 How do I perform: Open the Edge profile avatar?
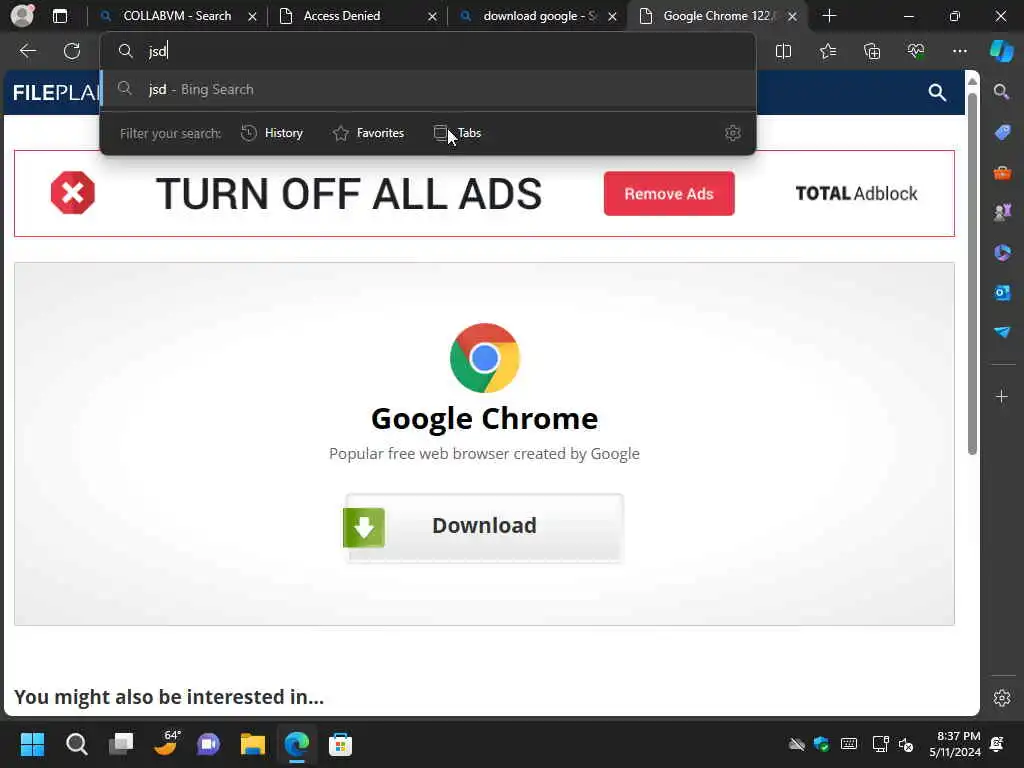(22, 15)
